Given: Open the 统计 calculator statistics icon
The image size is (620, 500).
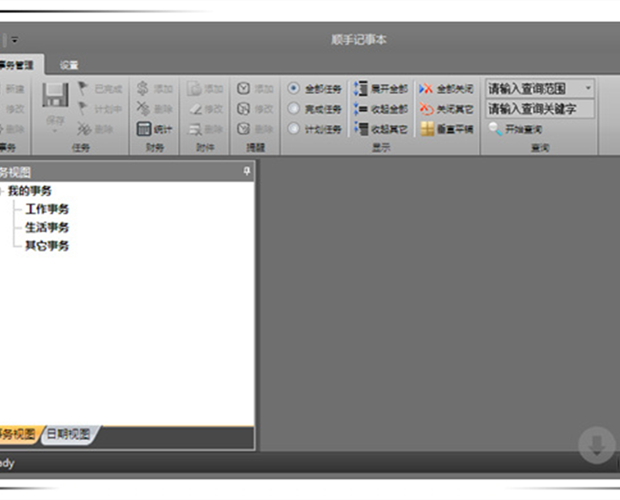Looking at the screenshot, I should coord(144,129).
